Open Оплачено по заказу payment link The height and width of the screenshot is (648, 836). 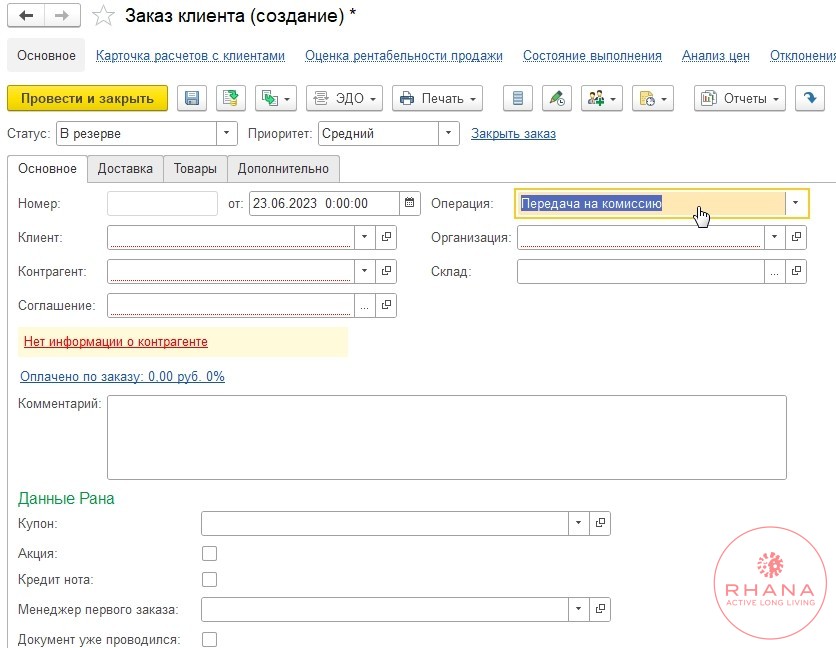122,377
